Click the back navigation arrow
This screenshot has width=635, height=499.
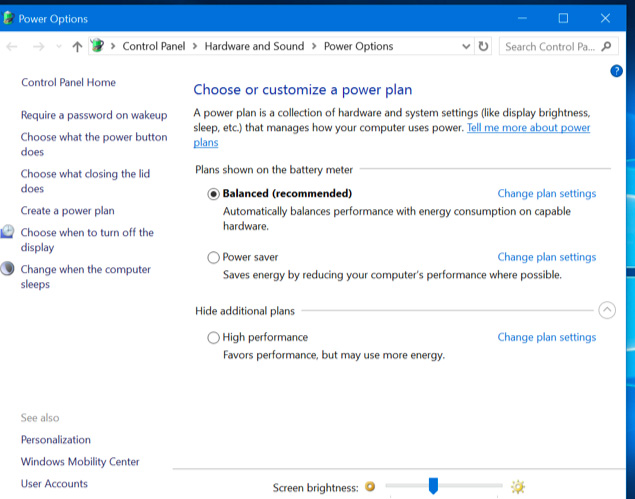click(x=12, y=47)
